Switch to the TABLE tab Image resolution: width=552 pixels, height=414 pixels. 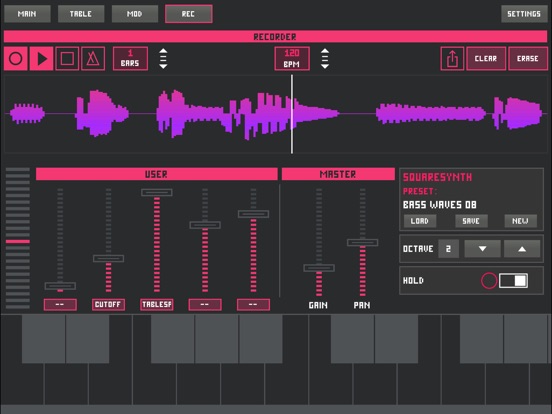[81, 14]
